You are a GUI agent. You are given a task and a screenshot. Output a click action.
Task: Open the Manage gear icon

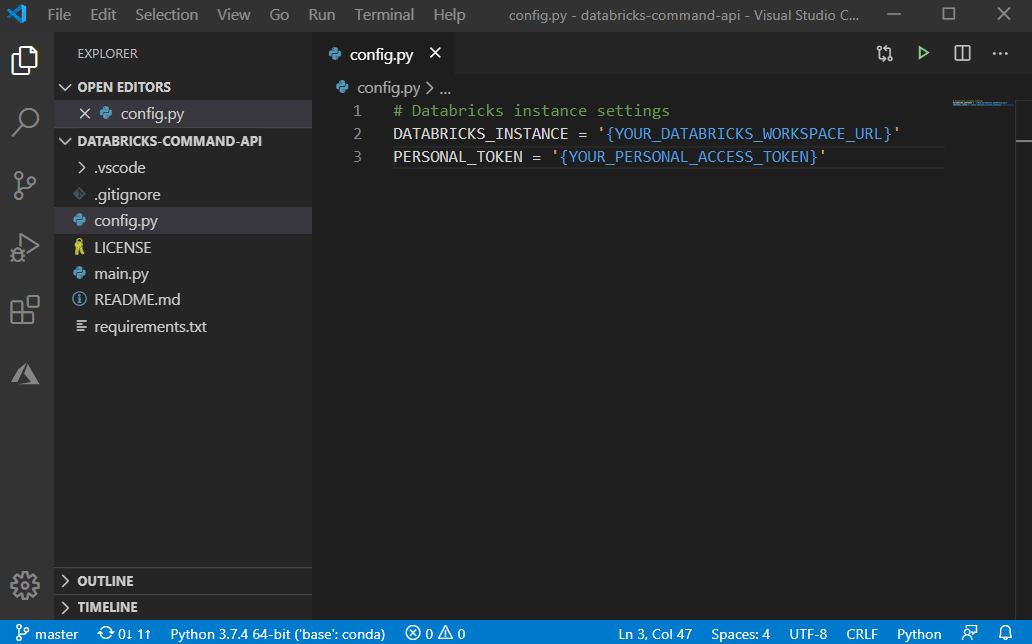pyautogui.click(x=25, y=585)
